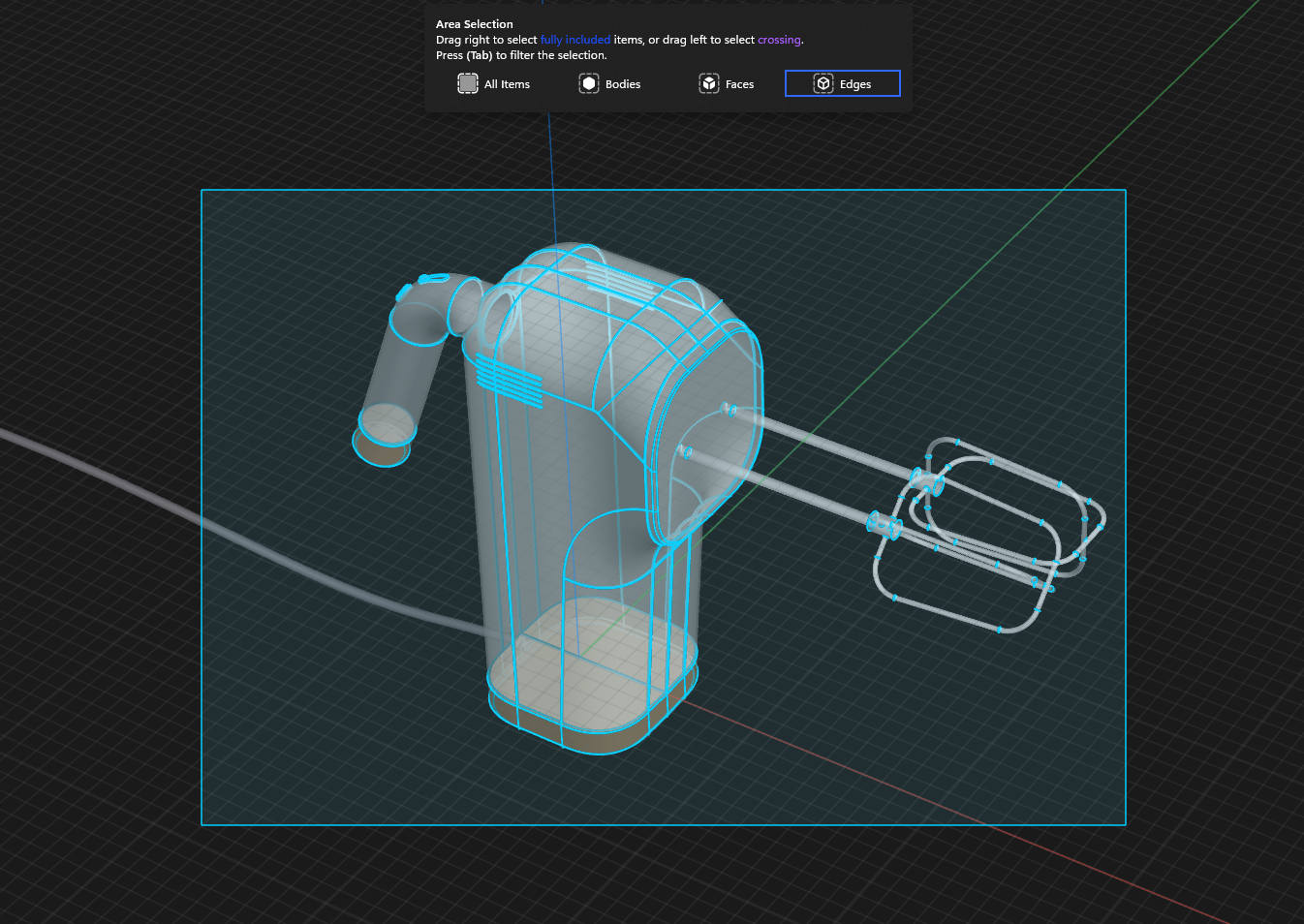Click the cube pictogram inside the Faces button
Screen dimensions: 1304x924
tap(708, 83)
